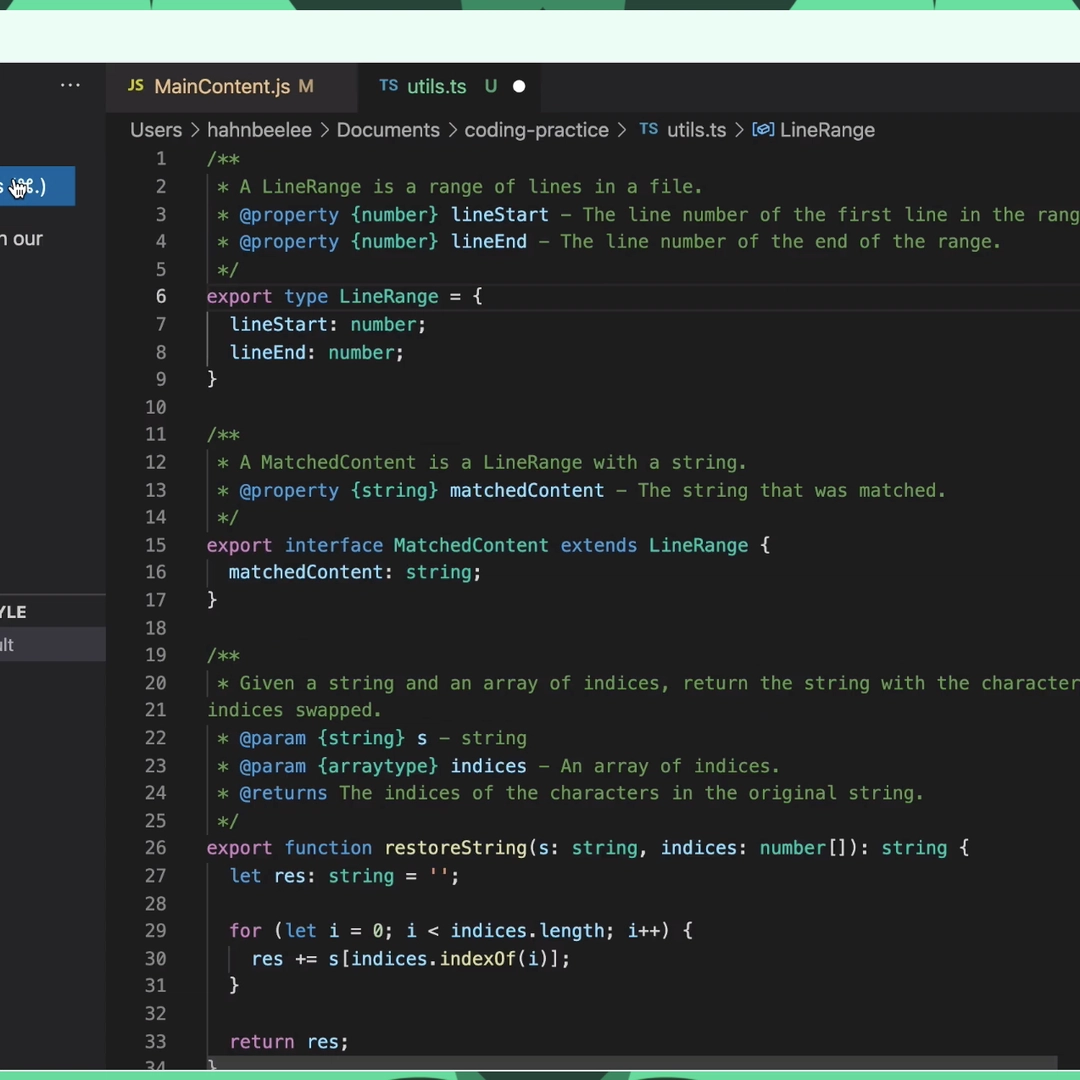The height and width of the screenshot is (1080, 1080).
Task: Click 'lineStart: number;' on line 7
Action: click(328, 324)
